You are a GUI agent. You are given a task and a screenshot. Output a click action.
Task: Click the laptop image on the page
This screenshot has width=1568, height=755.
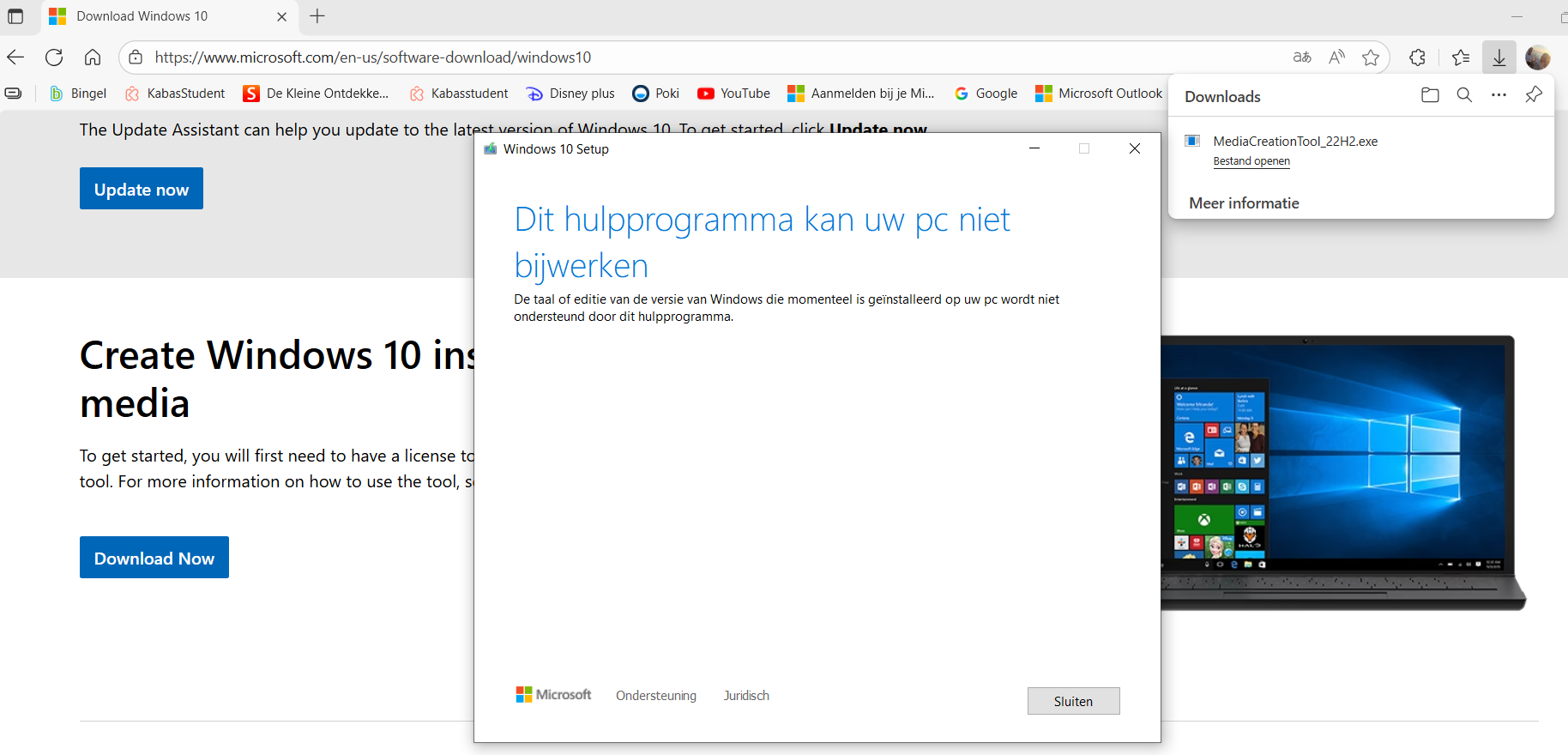tap(1343, 473)
